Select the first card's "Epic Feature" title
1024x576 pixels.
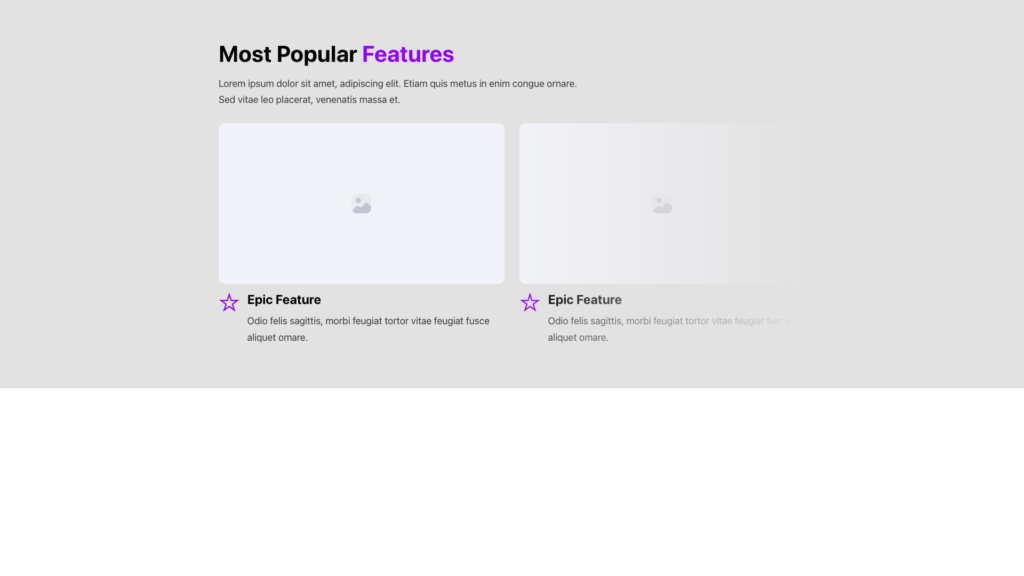tap(284, 300)
